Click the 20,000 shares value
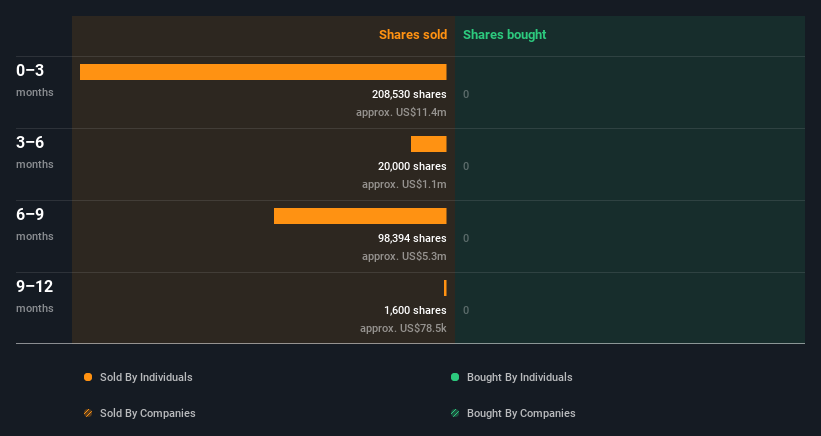Viewport: 821px width, 436px height. [x=412, y=166]
